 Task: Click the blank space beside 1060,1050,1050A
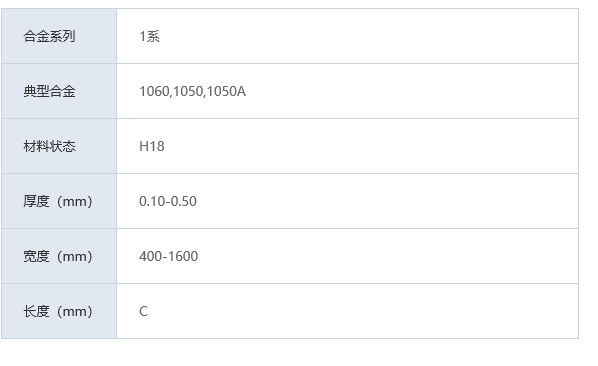(x=412, y=91)
